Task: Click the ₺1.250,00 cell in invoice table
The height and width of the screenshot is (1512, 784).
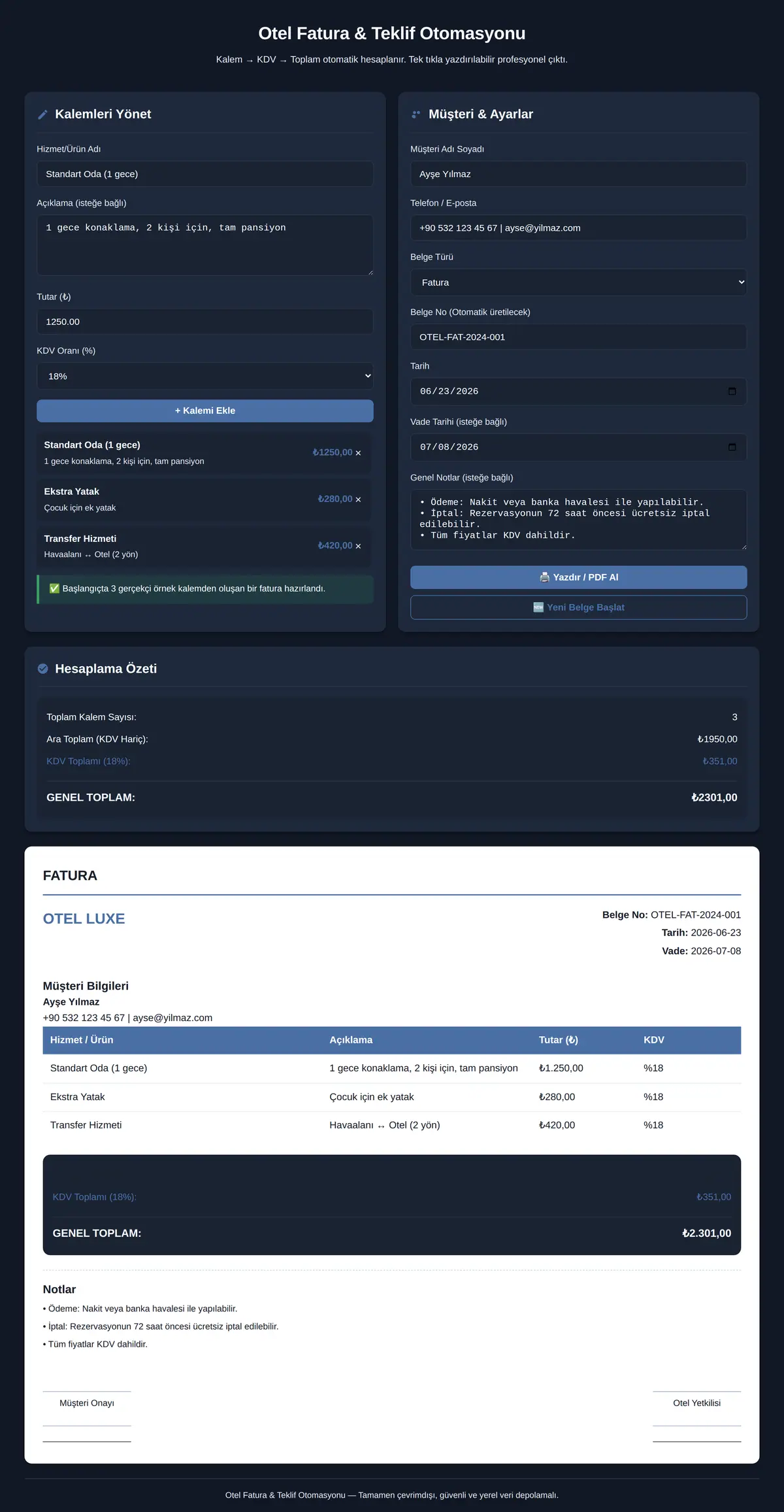Action: click(x=561, y=1068)
